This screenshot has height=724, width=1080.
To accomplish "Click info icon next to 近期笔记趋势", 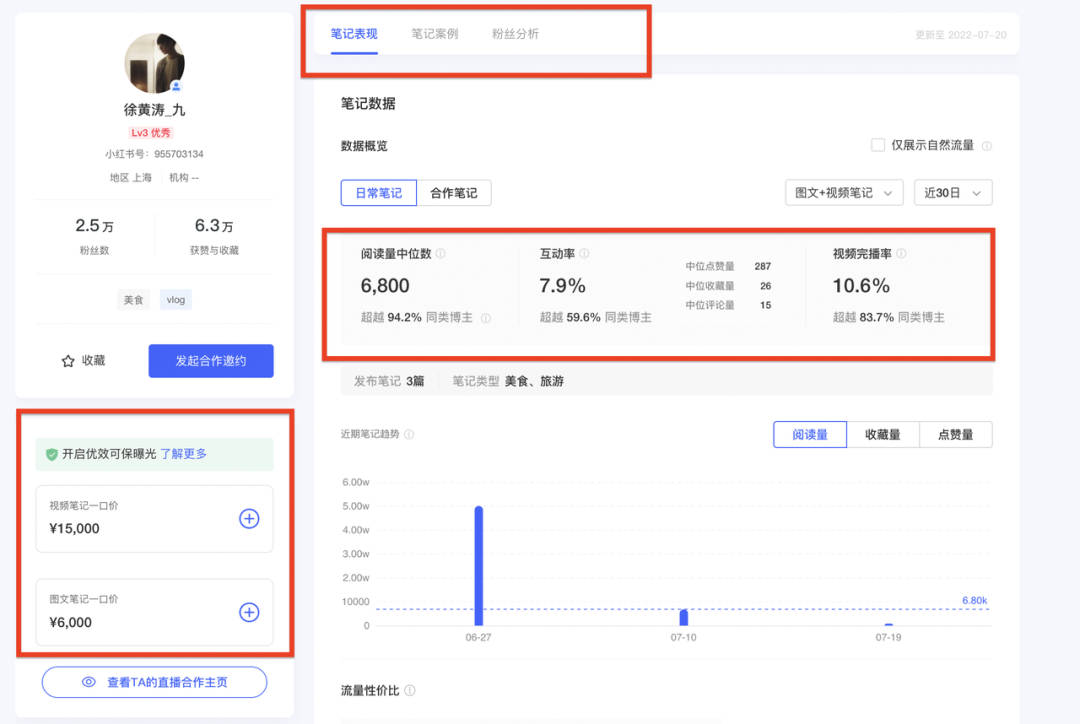I will click(409, 435).
